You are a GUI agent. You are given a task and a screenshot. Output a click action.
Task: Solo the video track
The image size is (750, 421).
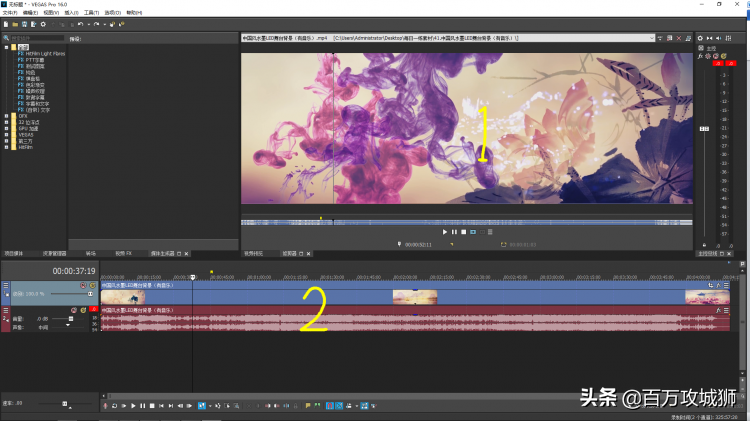click(x=92, y=284)
